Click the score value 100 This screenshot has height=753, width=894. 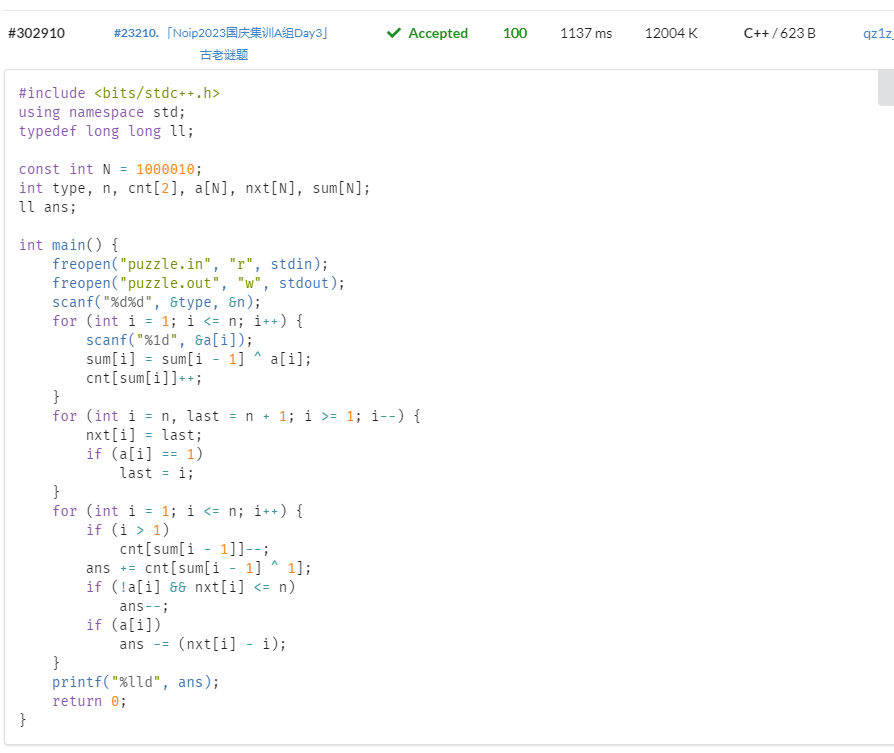pyautogui.click(x=515, y=33)
